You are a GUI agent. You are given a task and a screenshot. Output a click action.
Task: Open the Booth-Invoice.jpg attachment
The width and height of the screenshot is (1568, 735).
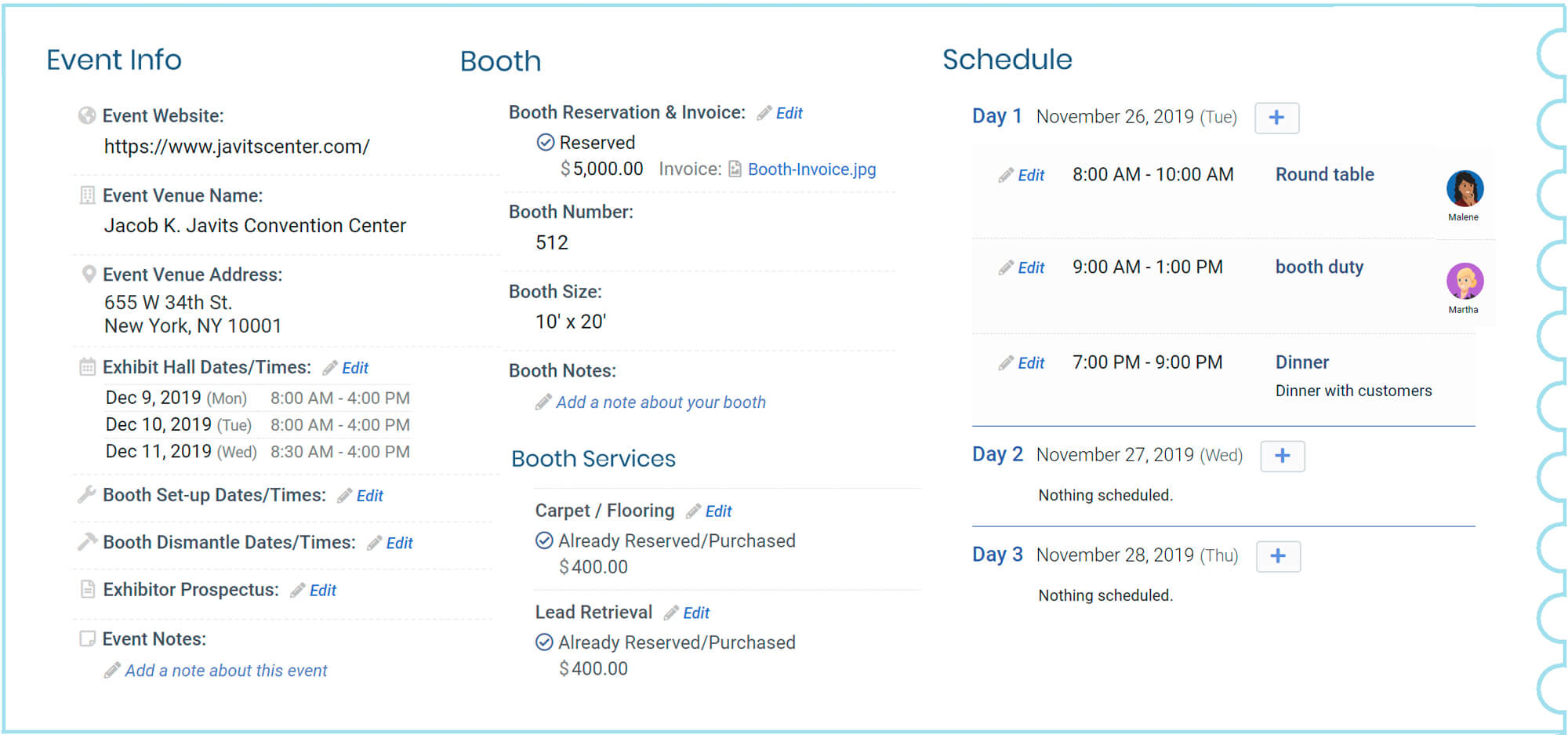(811, 169)
